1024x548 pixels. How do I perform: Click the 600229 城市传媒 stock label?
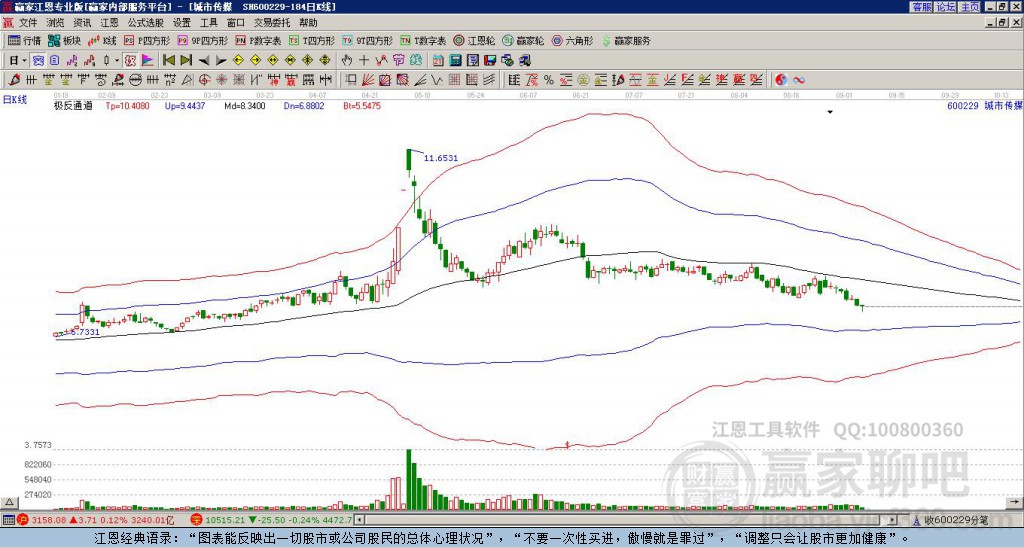pyautogui.click(x=985, y=105)
